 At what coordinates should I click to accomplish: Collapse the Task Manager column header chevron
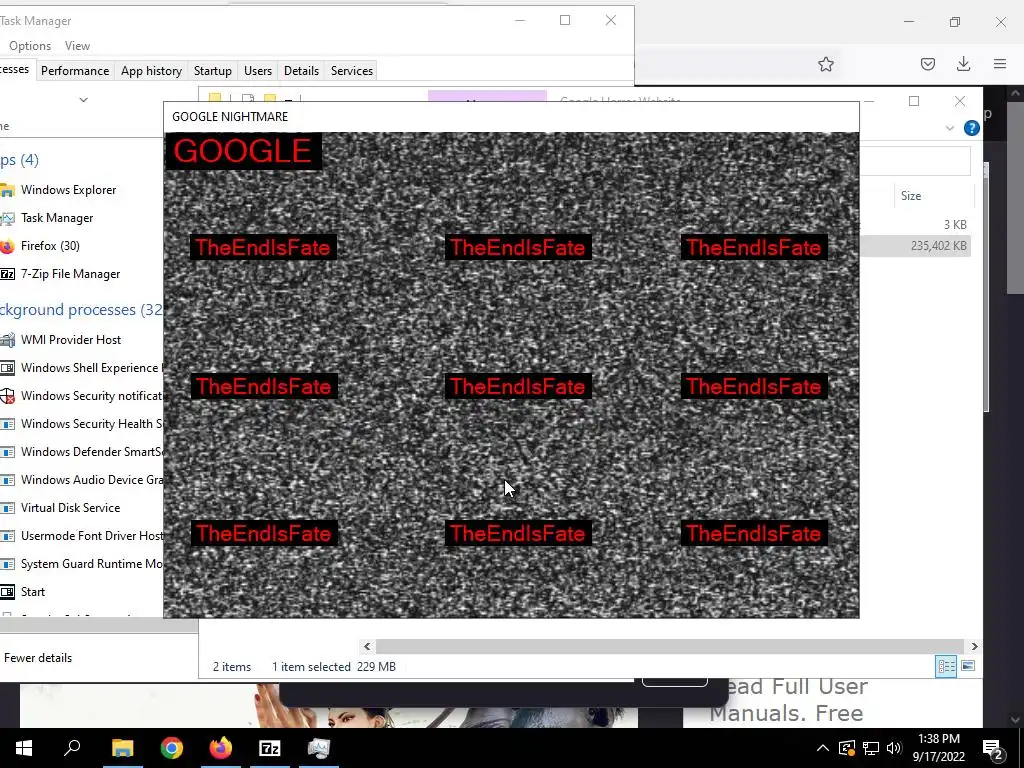pyautogui.click(x=83, y=100)
